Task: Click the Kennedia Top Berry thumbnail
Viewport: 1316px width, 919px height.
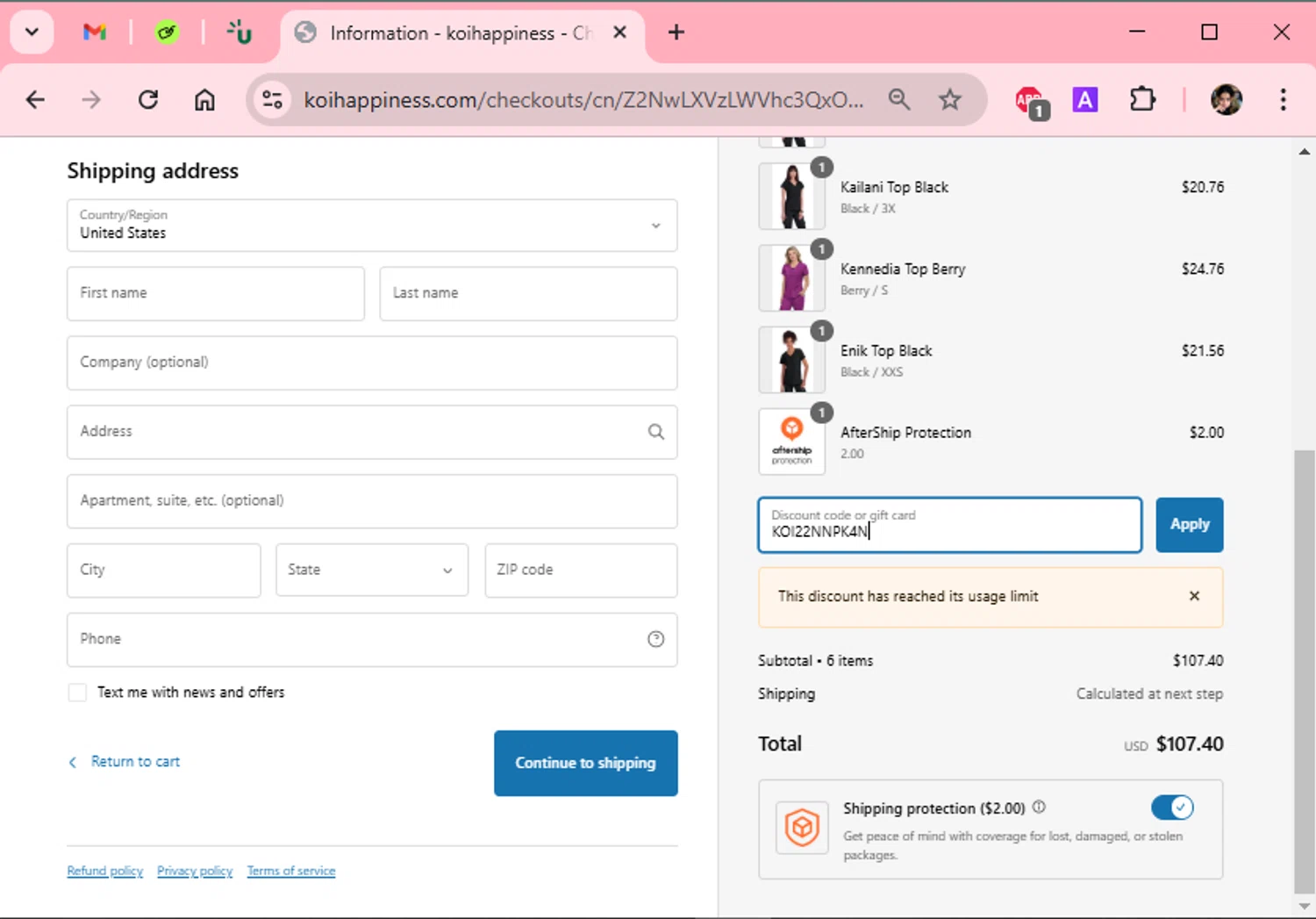Action: coord(792,277)
